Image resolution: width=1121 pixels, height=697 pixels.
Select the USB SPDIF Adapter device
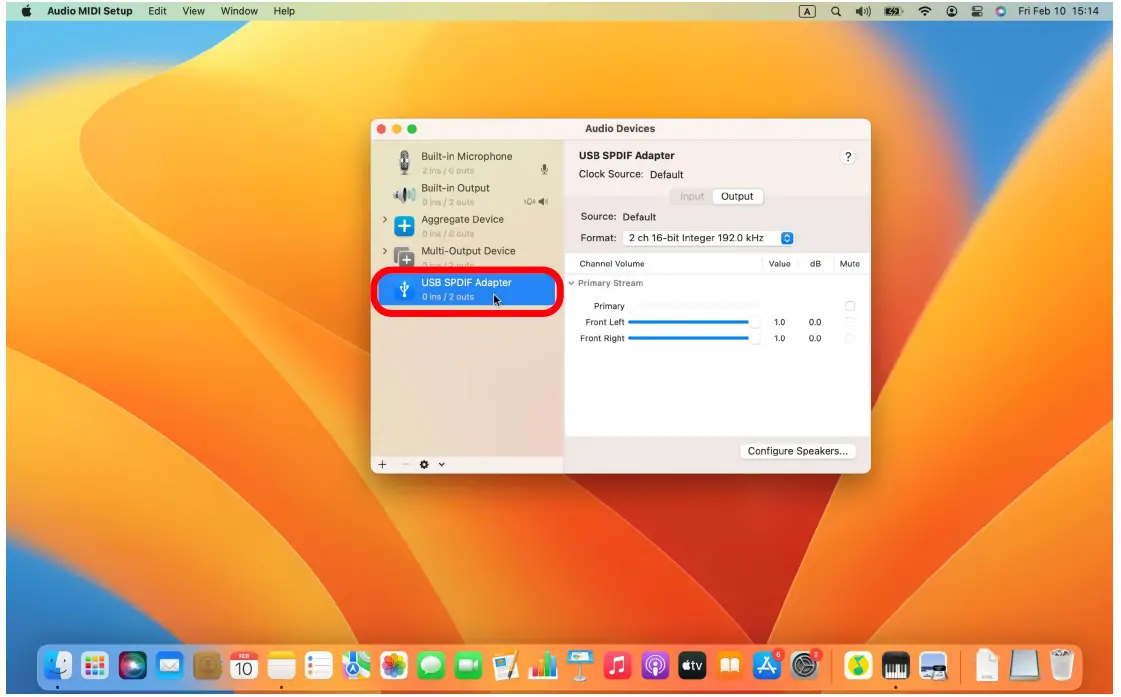point(466,289)
